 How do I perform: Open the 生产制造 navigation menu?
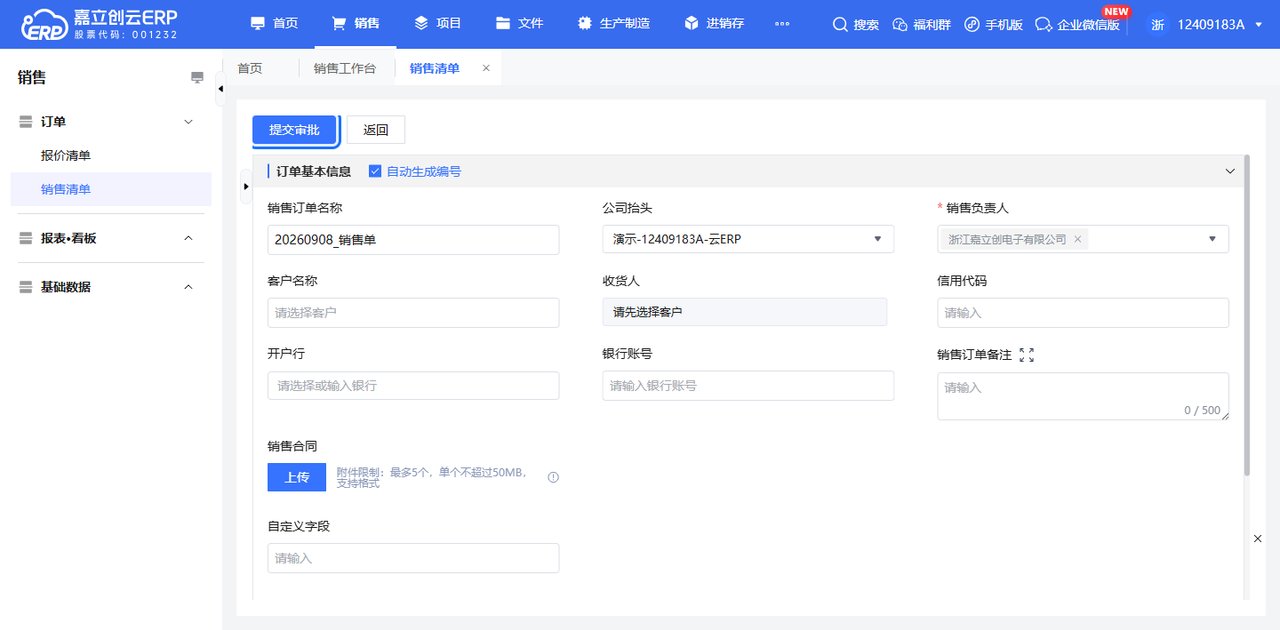coord(613,23)
